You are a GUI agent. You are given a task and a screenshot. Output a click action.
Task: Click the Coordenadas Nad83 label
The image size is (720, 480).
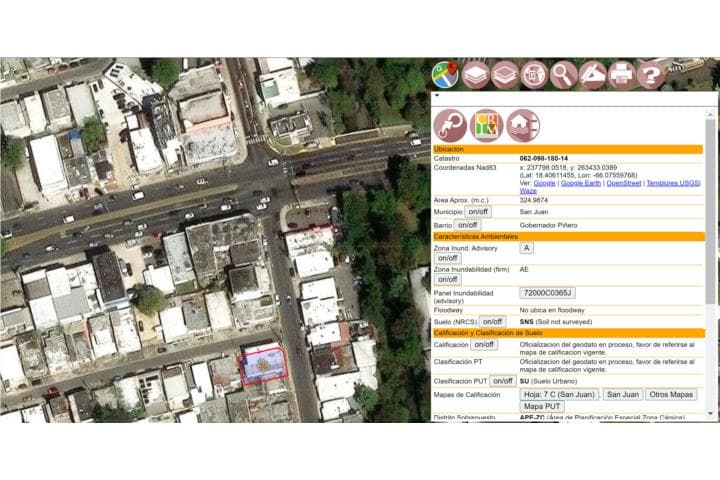click(465, 168)
